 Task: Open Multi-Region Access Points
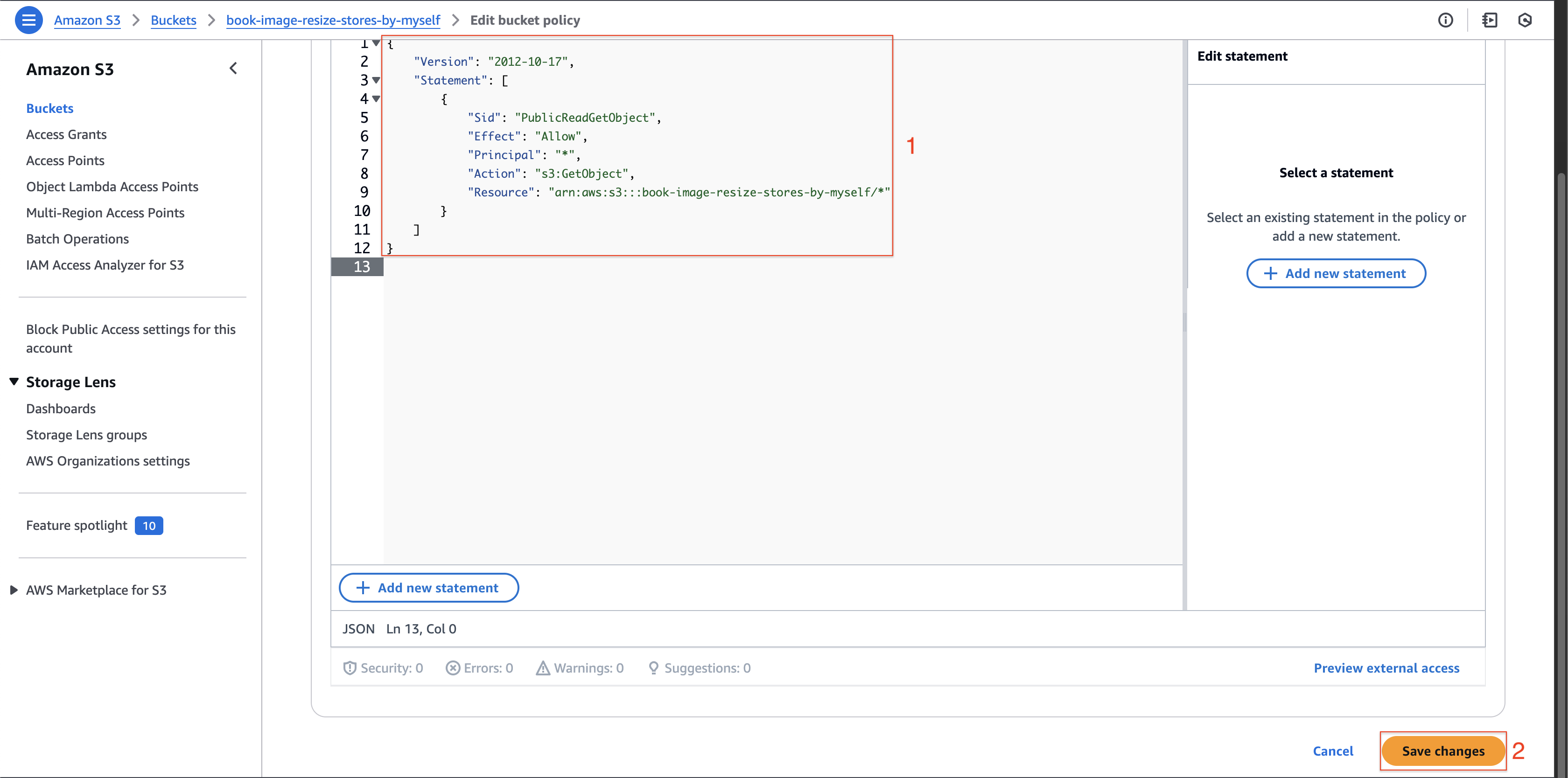[x=105, y=213]
